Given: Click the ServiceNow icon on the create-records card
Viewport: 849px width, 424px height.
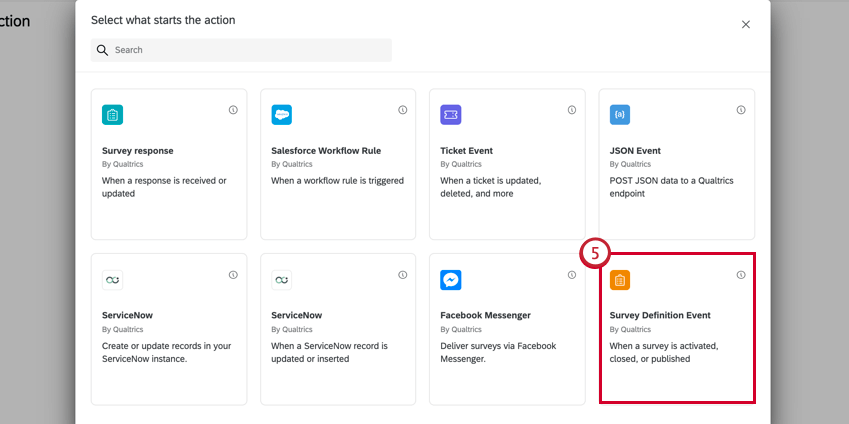Looking at the screenshot, I should (113, 280).
